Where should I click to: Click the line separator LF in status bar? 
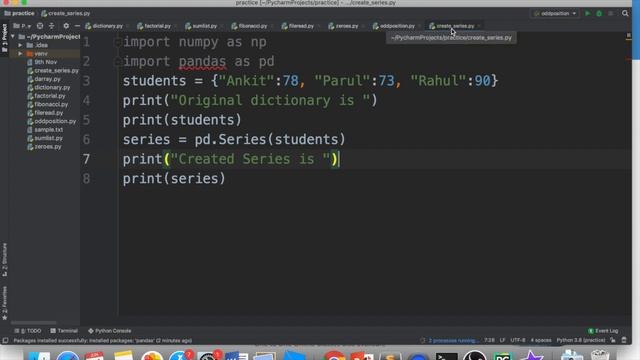click(x=502, y=340)
